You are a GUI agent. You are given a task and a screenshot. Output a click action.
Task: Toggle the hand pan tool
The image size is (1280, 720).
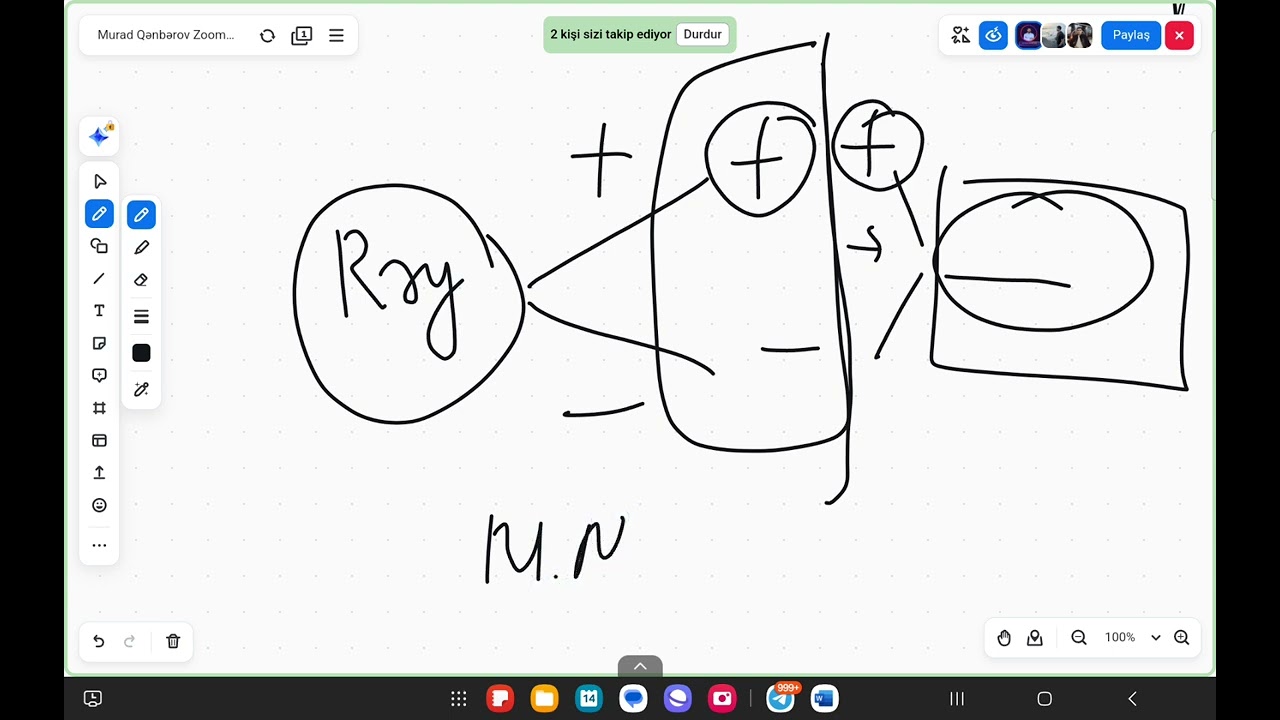pos(1004,637)
